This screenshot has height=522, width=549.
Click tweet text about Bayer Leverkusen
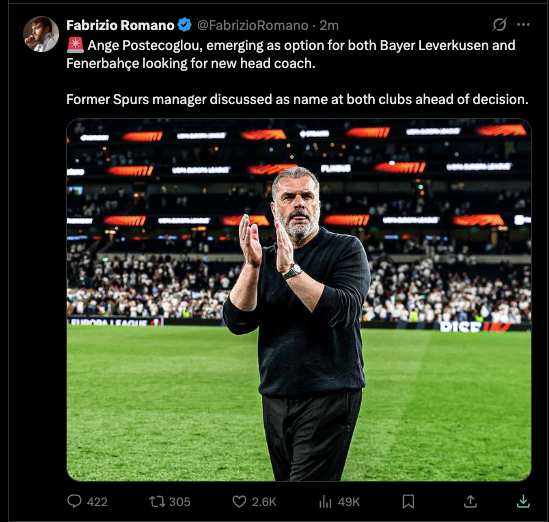[291, 54]
